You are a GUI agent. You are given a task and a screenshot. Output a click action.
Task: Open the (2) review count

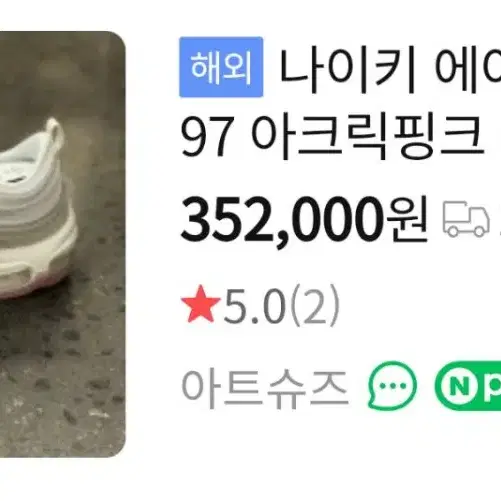[315, 306]
